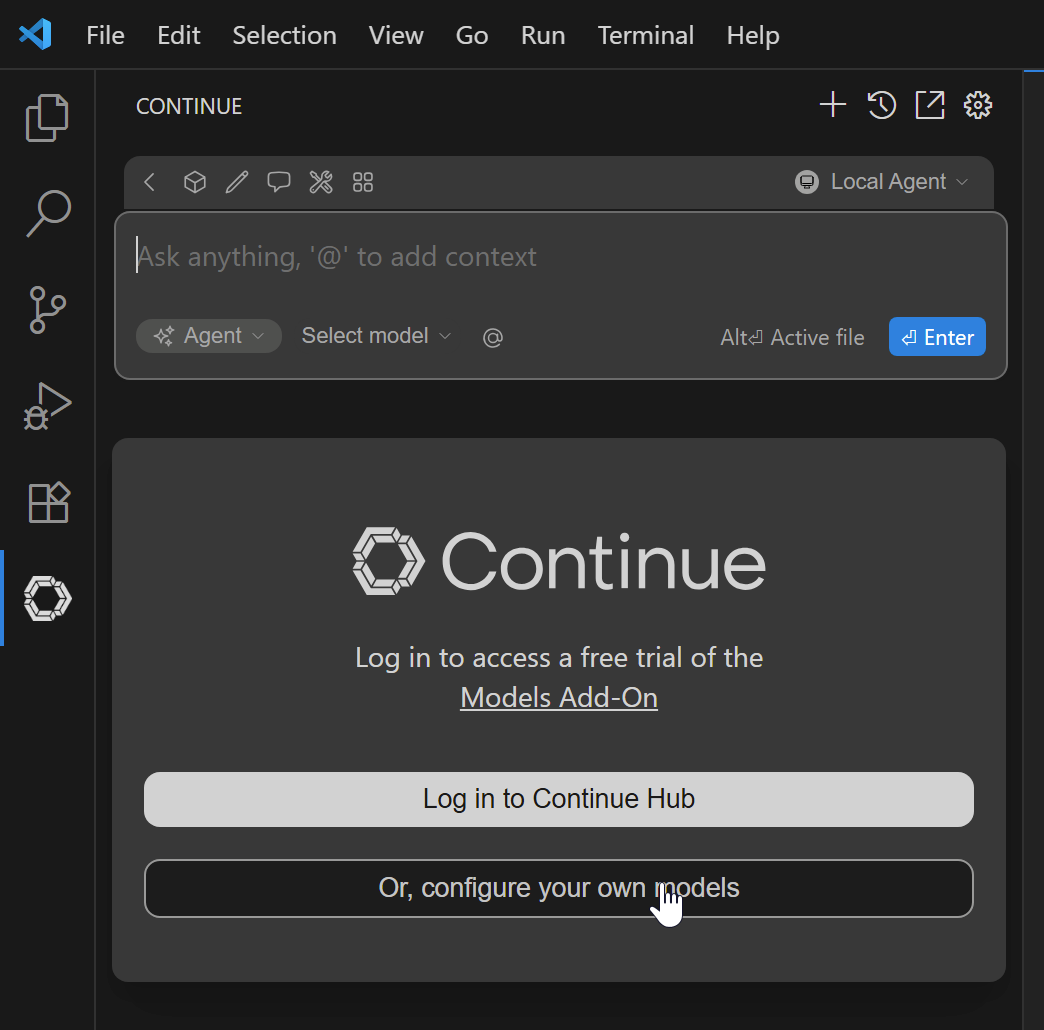
Task: Click the back chevron in Continue toolbar
Action: [150, 182]
